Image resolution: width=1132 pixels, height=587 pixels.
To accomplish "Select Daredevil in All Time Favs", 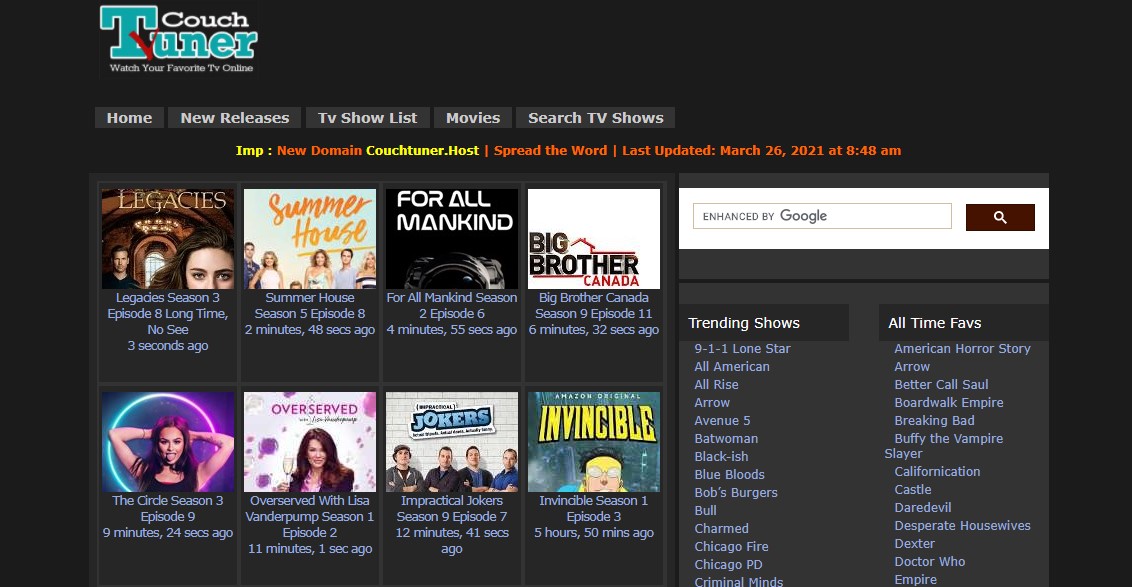I will click(x=923, y=508).
